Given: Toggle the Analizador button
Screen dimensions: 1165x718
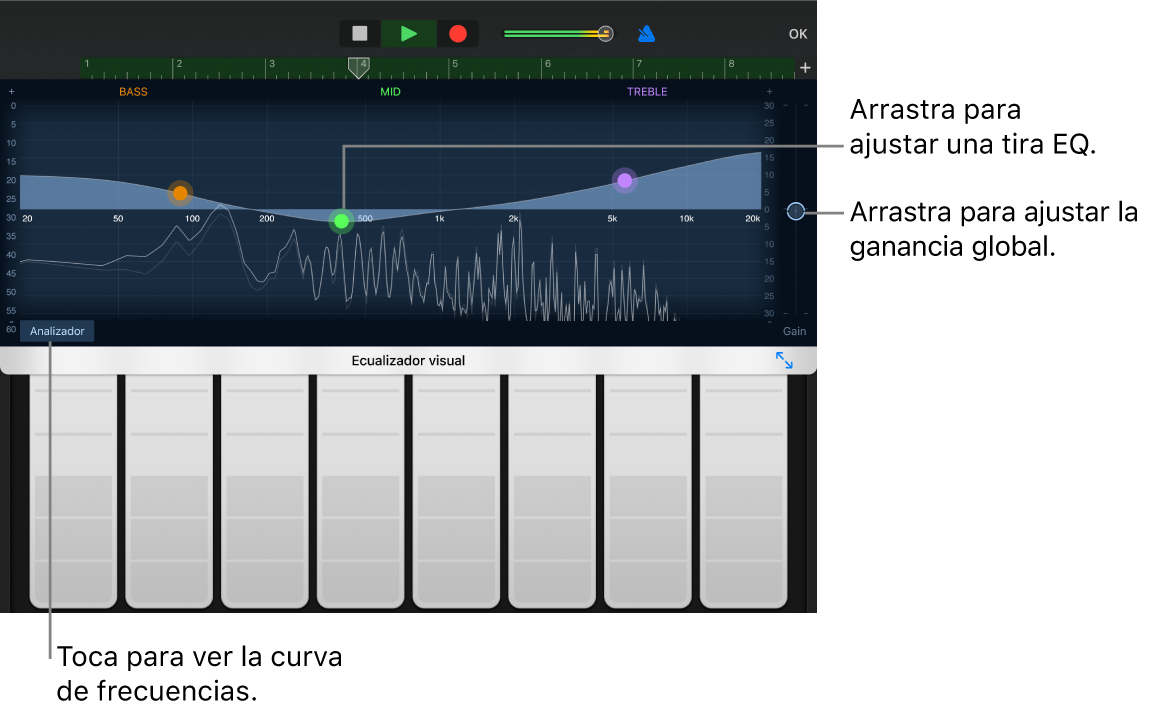Looking at the screenshot, I should pos(57,331).
